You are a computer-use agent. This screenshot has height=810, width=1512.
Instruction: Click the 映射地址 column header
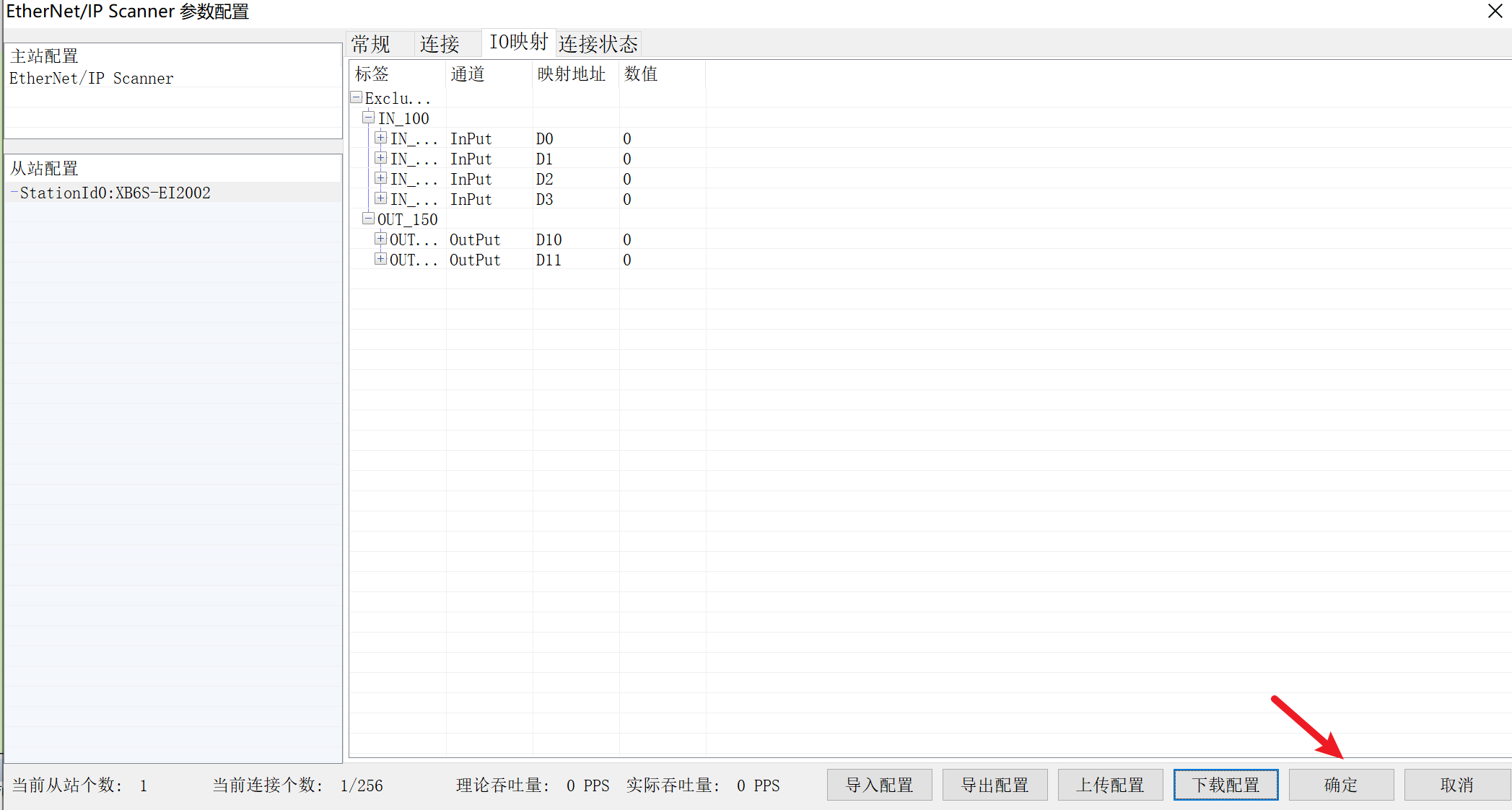(x=576, y=74)
